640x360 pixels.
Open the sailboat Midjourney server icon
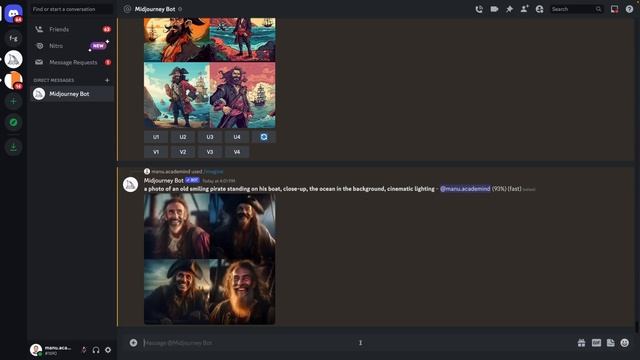[x=13, y=60]
